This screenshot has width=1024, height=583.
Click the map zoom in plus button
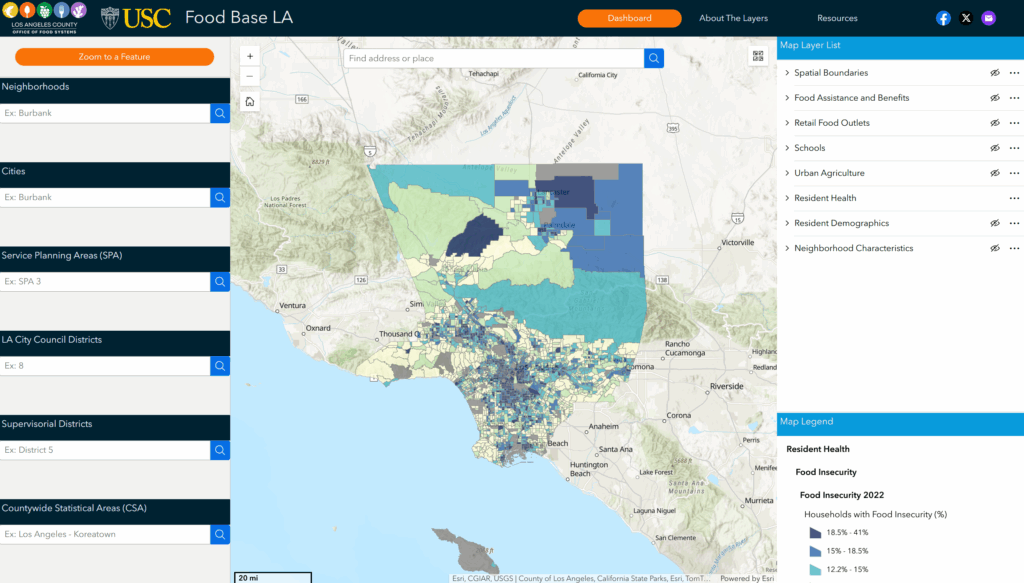tap(250, 56)
